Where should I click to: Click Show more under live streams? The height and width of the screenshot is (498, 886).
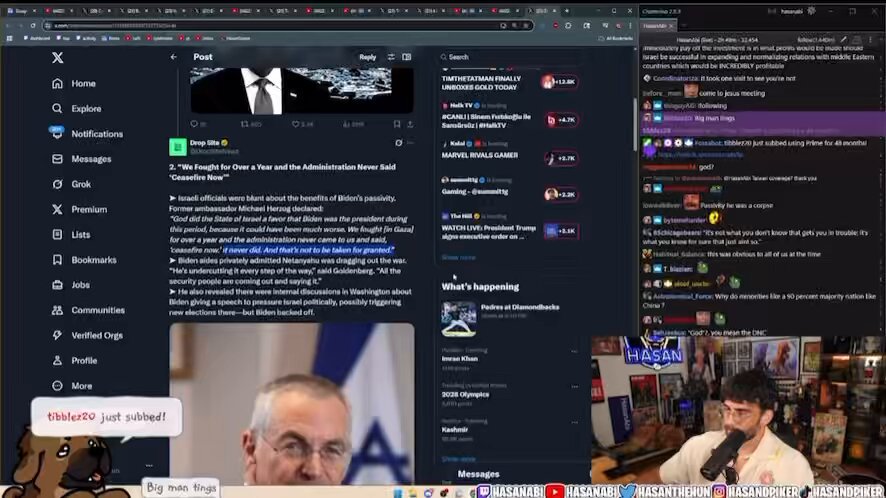point(458,257)
